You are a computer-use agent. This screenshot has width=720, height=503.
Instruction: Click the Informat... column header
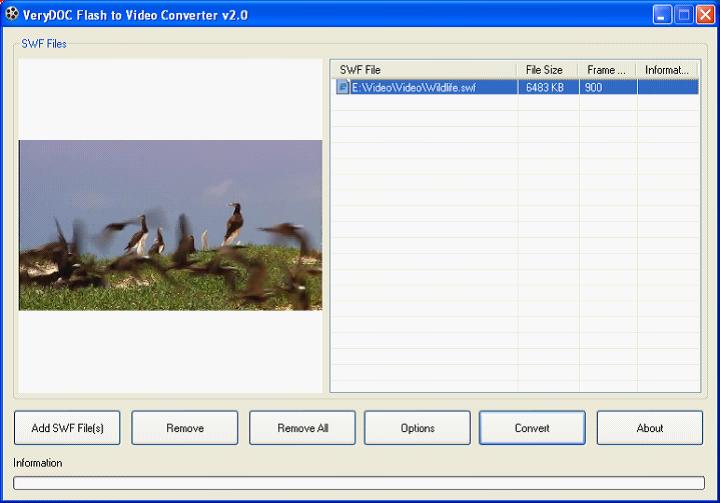(x=667, y=70)
